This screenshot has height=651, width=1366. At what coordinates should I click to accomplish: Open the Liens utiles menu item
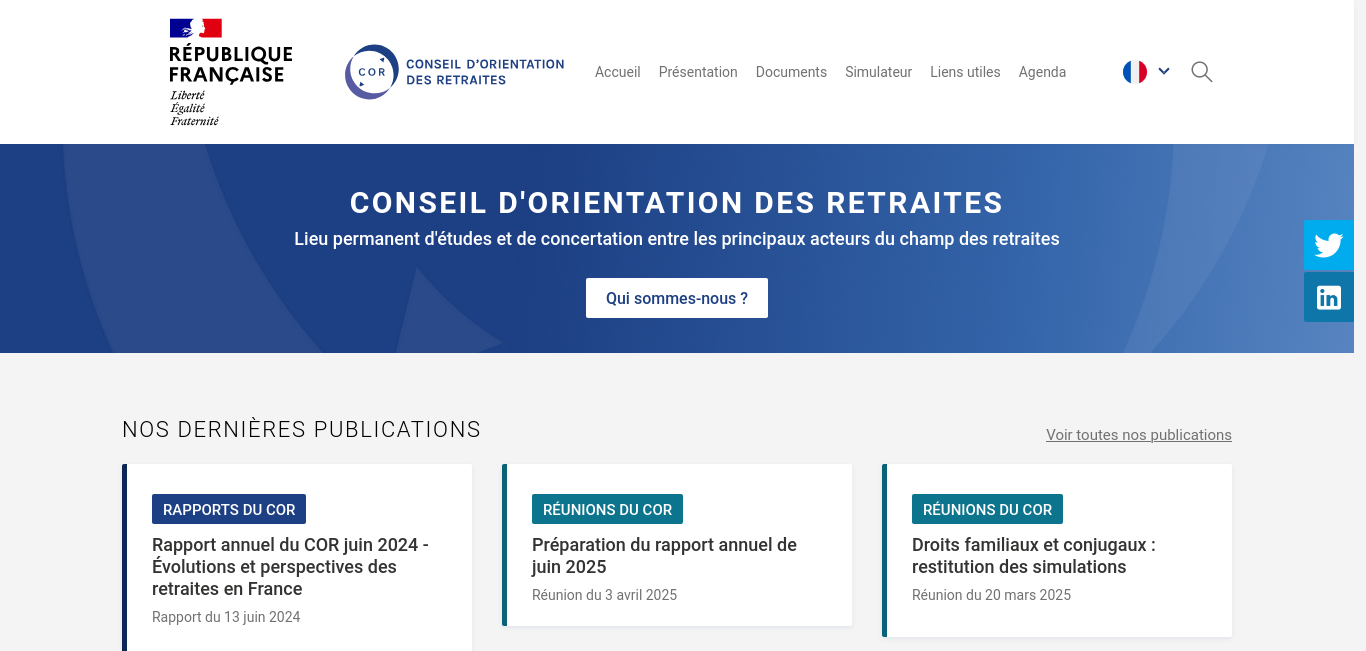pos(965,72)
